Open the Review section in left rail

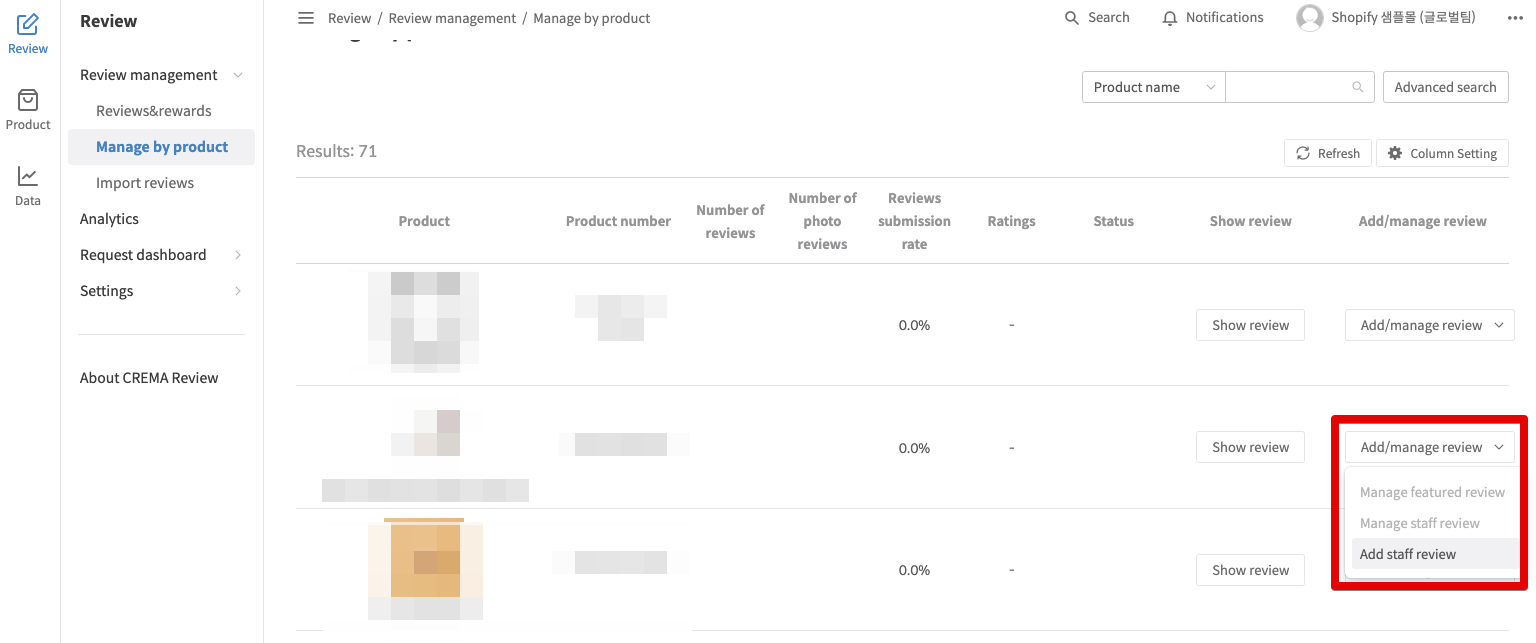pyautogui.click(x=28, y=33)
